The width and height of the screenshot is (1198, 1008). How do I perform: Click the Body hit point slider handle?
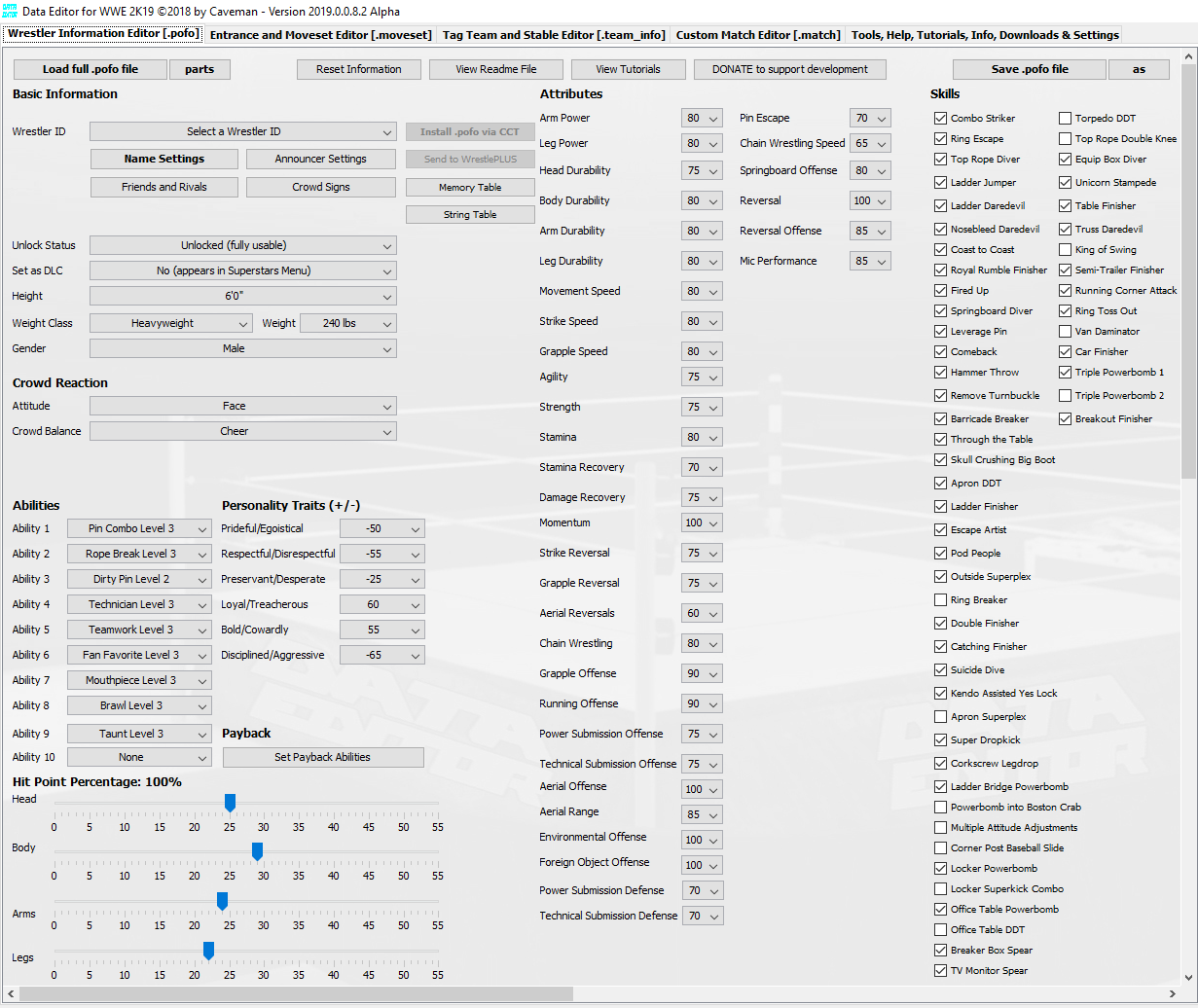coord(258,851)
